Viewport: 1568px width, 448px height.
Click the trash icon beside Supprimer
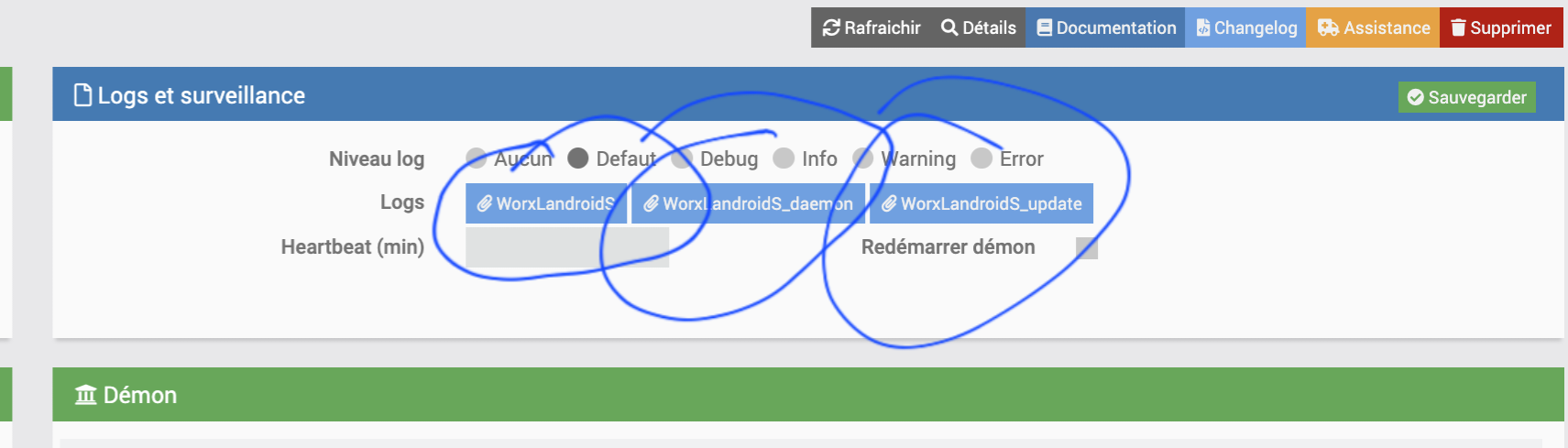(x=1458, y=27)
